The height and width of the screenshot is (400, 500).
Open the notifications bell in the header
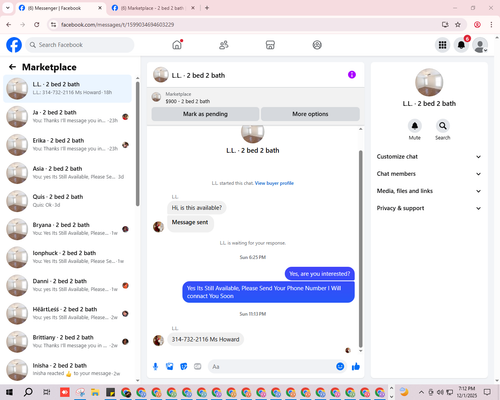click(x=461, y=45)
